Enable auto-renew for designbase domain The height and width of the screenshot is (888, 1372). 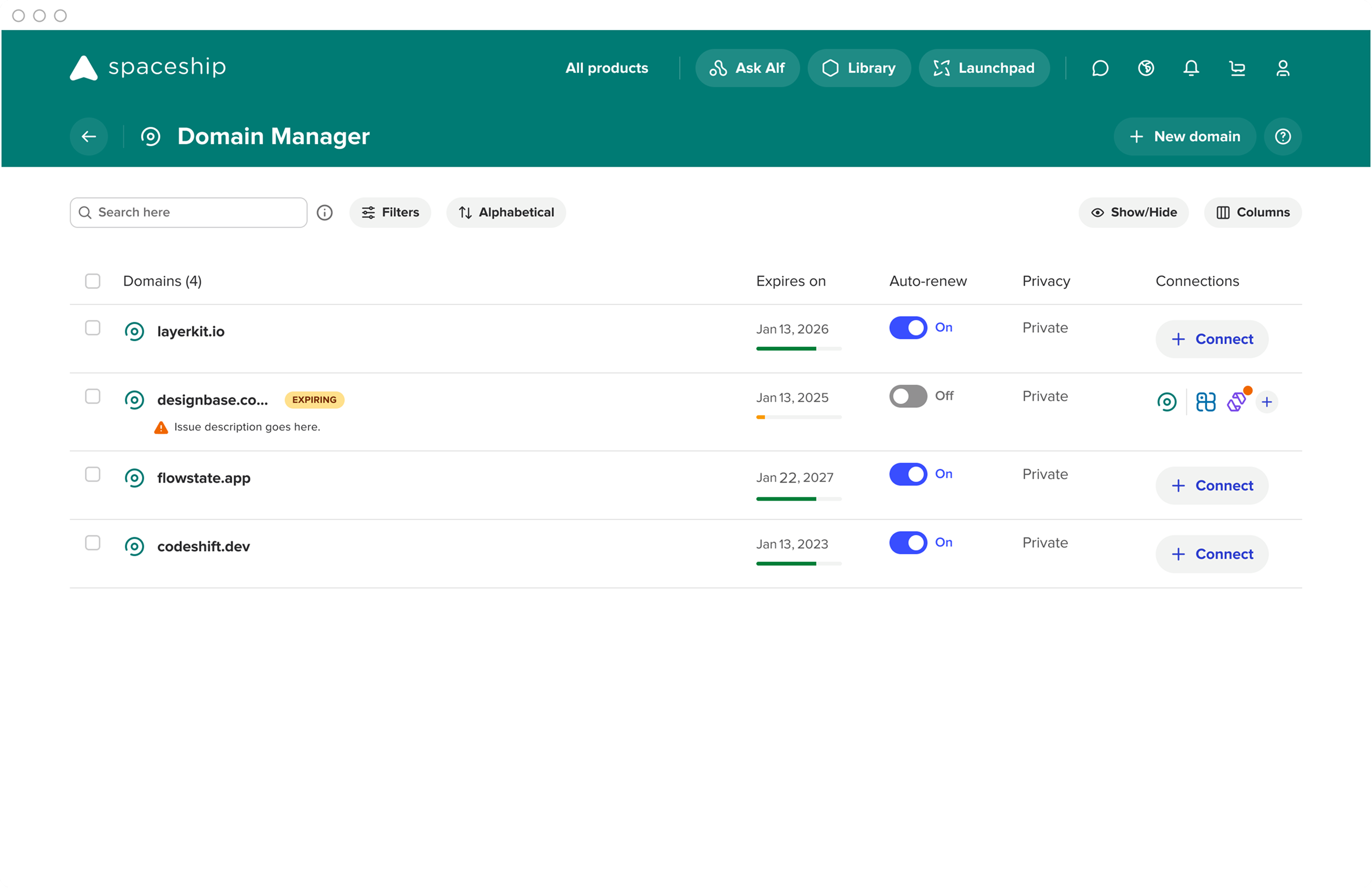907,396
